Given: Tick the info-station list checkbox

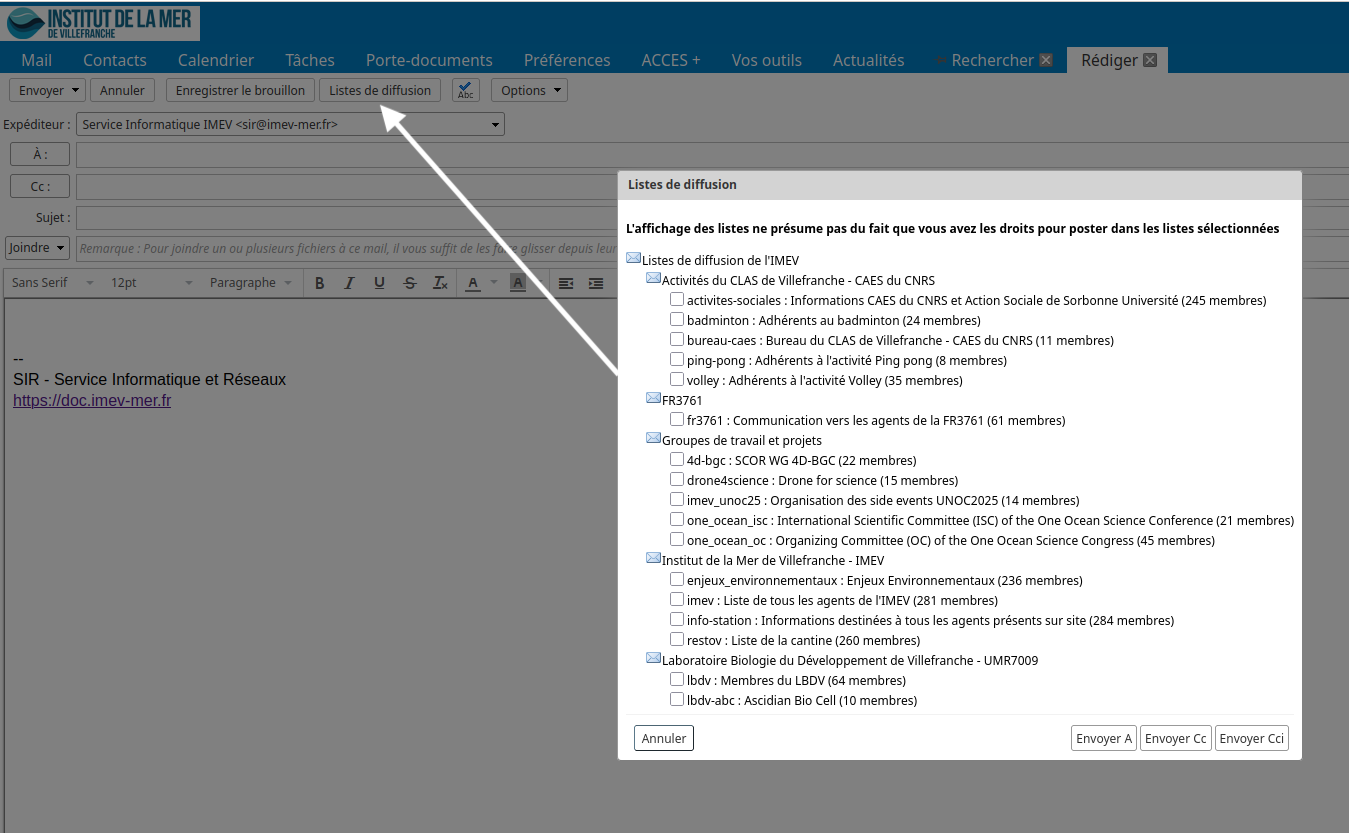Looking at the screenshot, I should [677, 619].
